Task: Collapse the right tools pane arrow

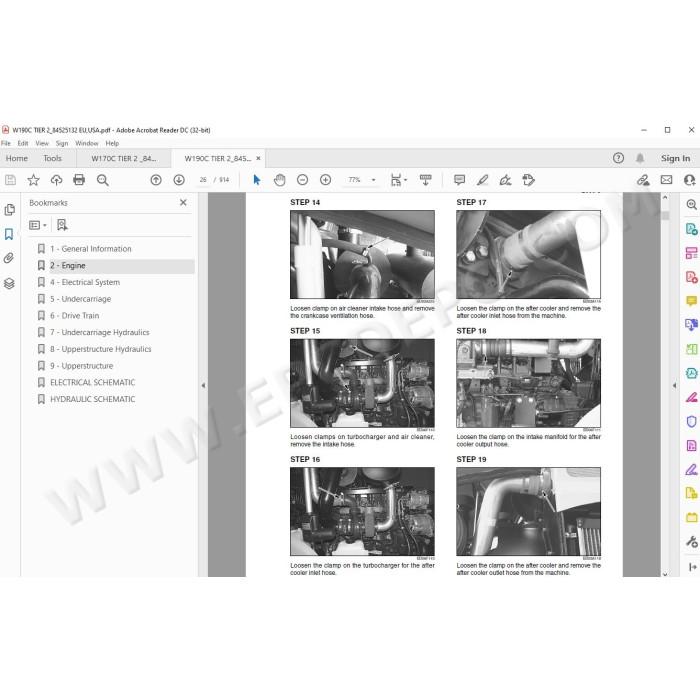Action: [x=674, y=385]
